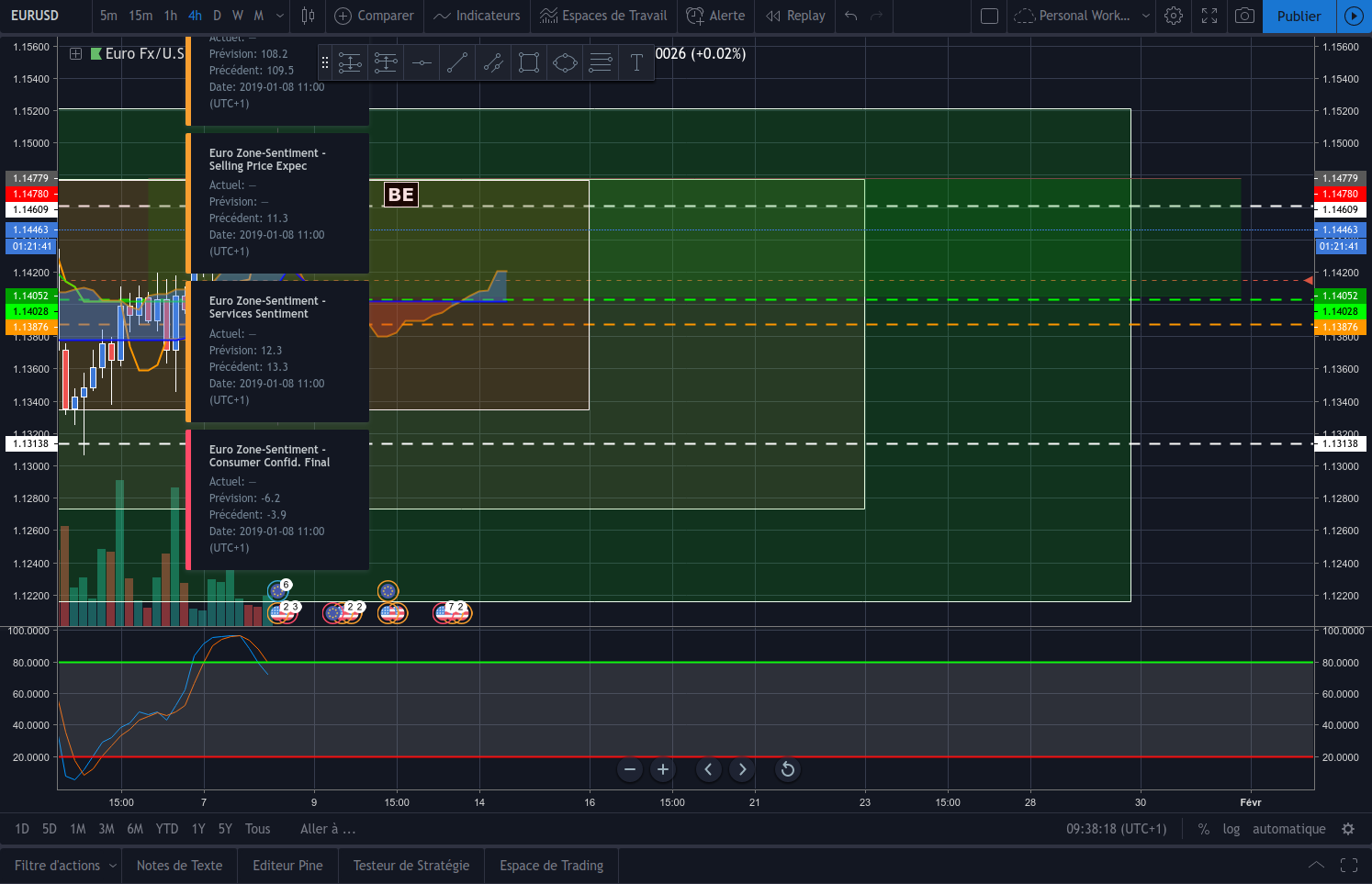Open the time interval dropdown chevron

click(280, 16)
